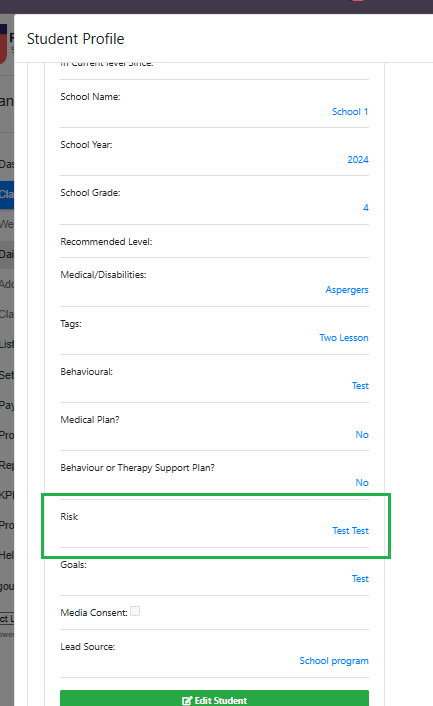This screenshot has width=433, height=706.
Task: Open the Aspergers medical value
Action: (x=347, y=290)
